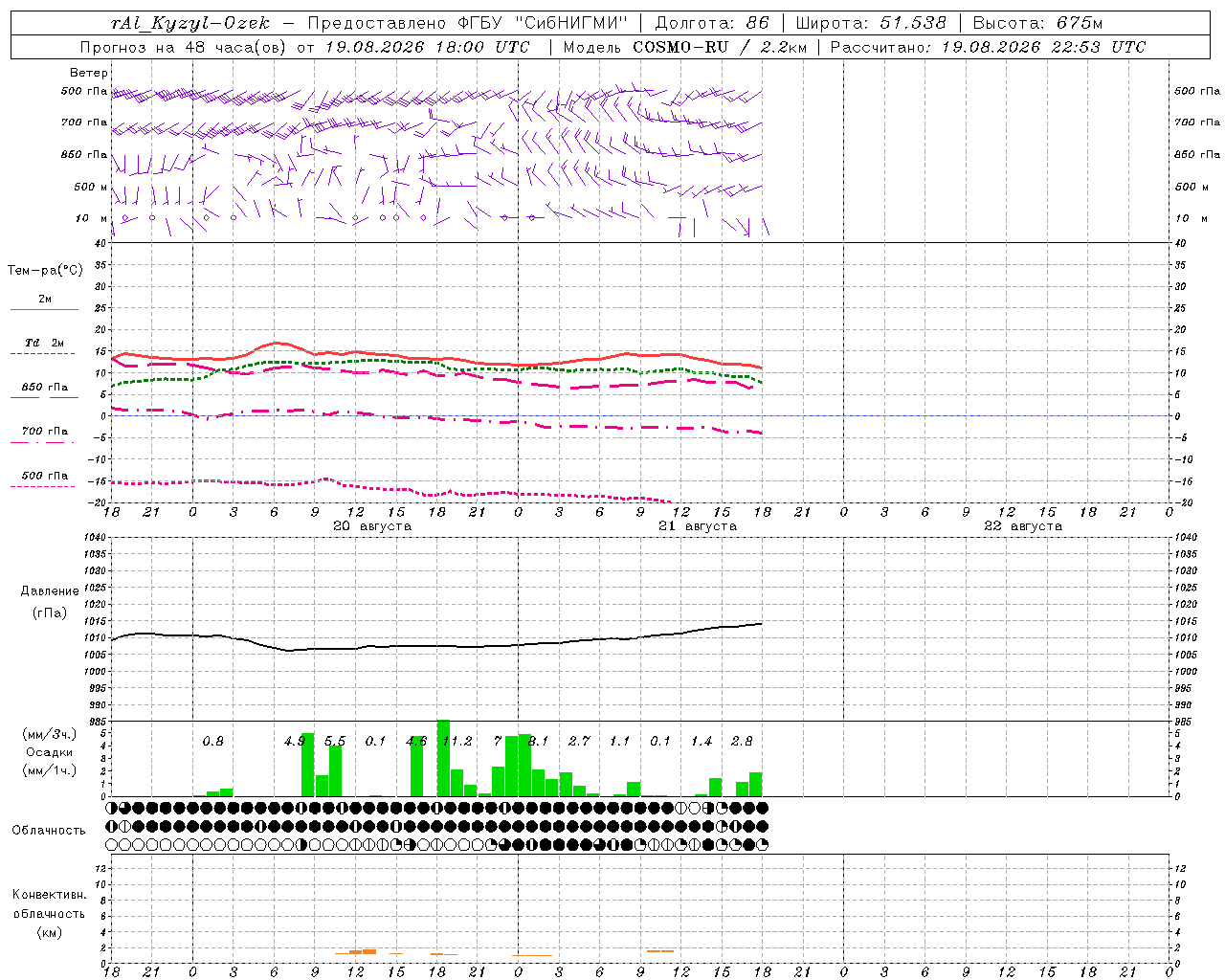The image size is (1225, 980).
Task: Click the red 2м temperature legend line
Action: click(x=44, y=310)
